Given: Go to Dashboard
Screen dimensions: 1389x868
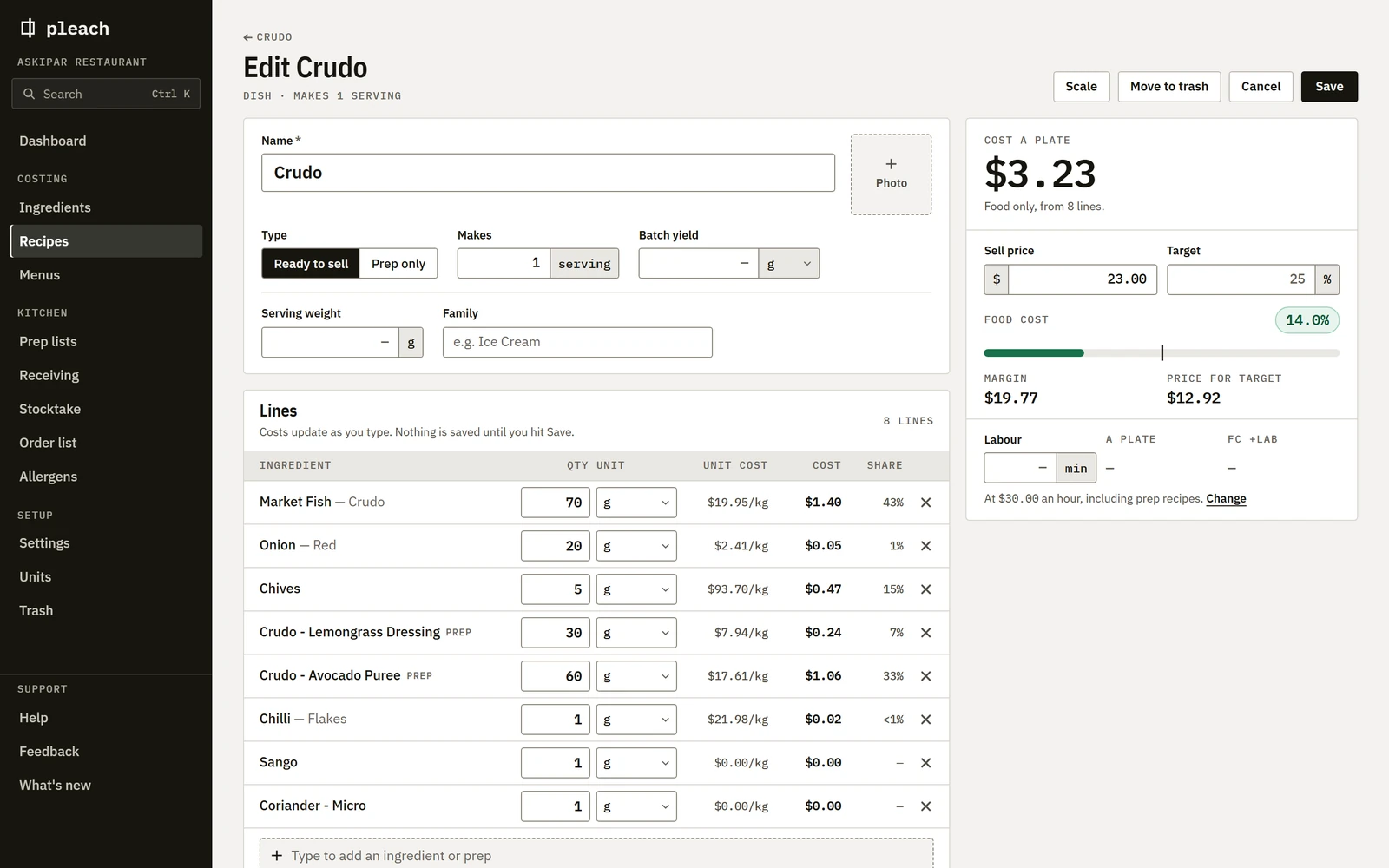Looking at the screenshot, I should (x=106, y=141).
